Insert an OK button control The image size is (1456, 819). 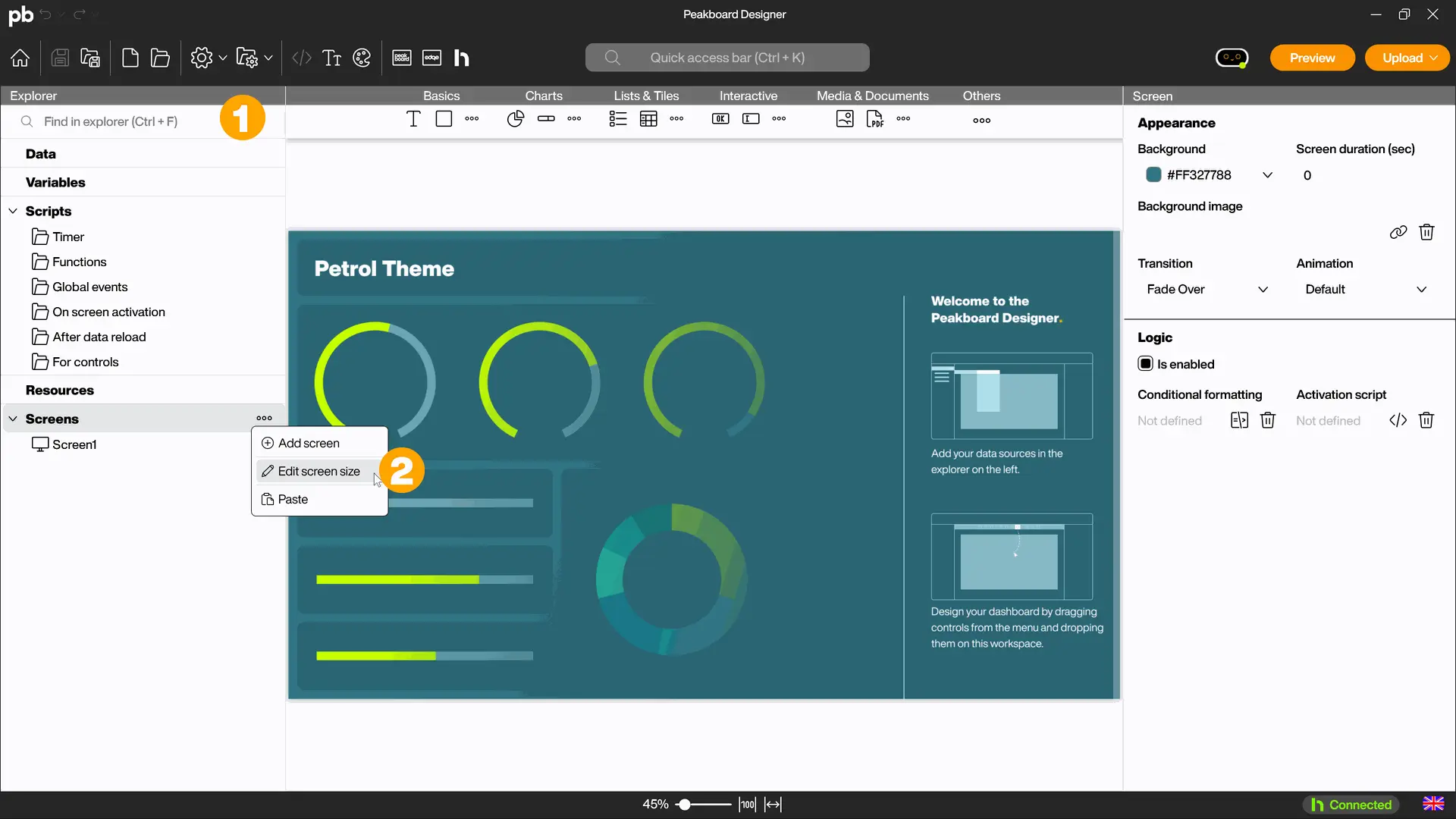(720, 119)
